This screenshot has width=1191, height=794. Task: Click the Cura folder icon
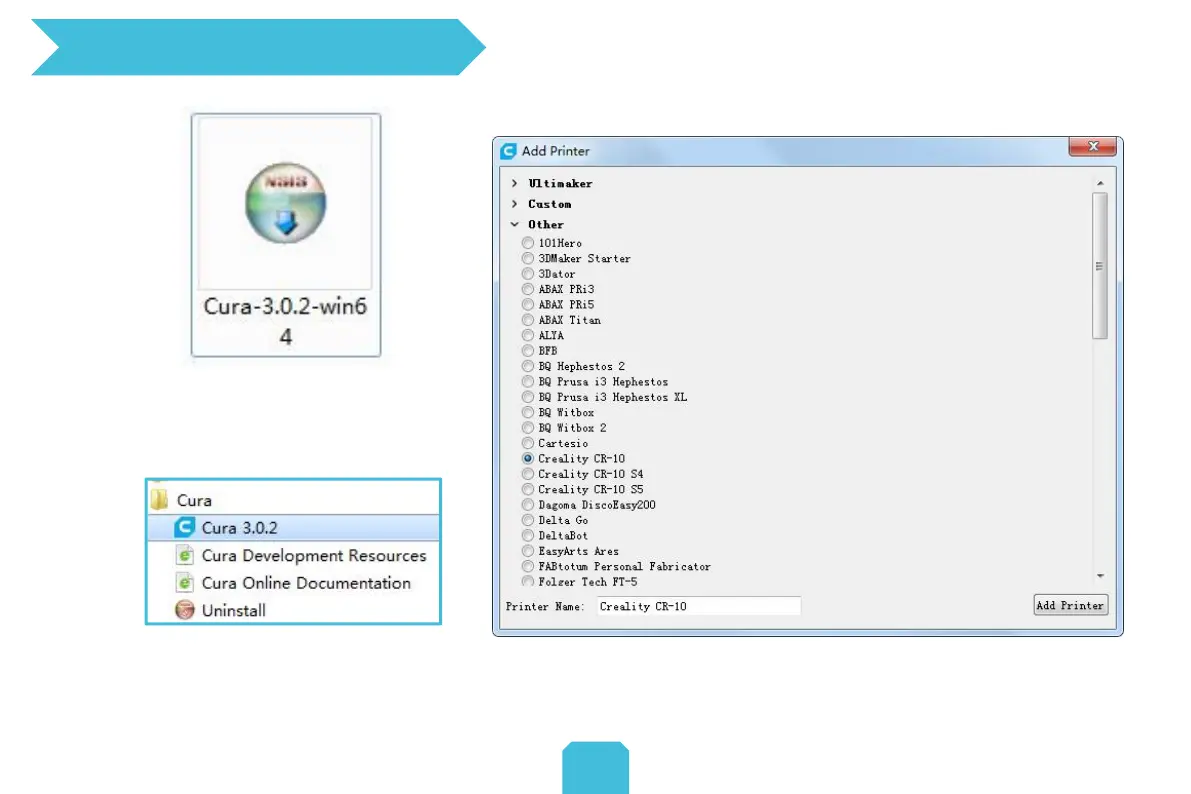[160, 499]
